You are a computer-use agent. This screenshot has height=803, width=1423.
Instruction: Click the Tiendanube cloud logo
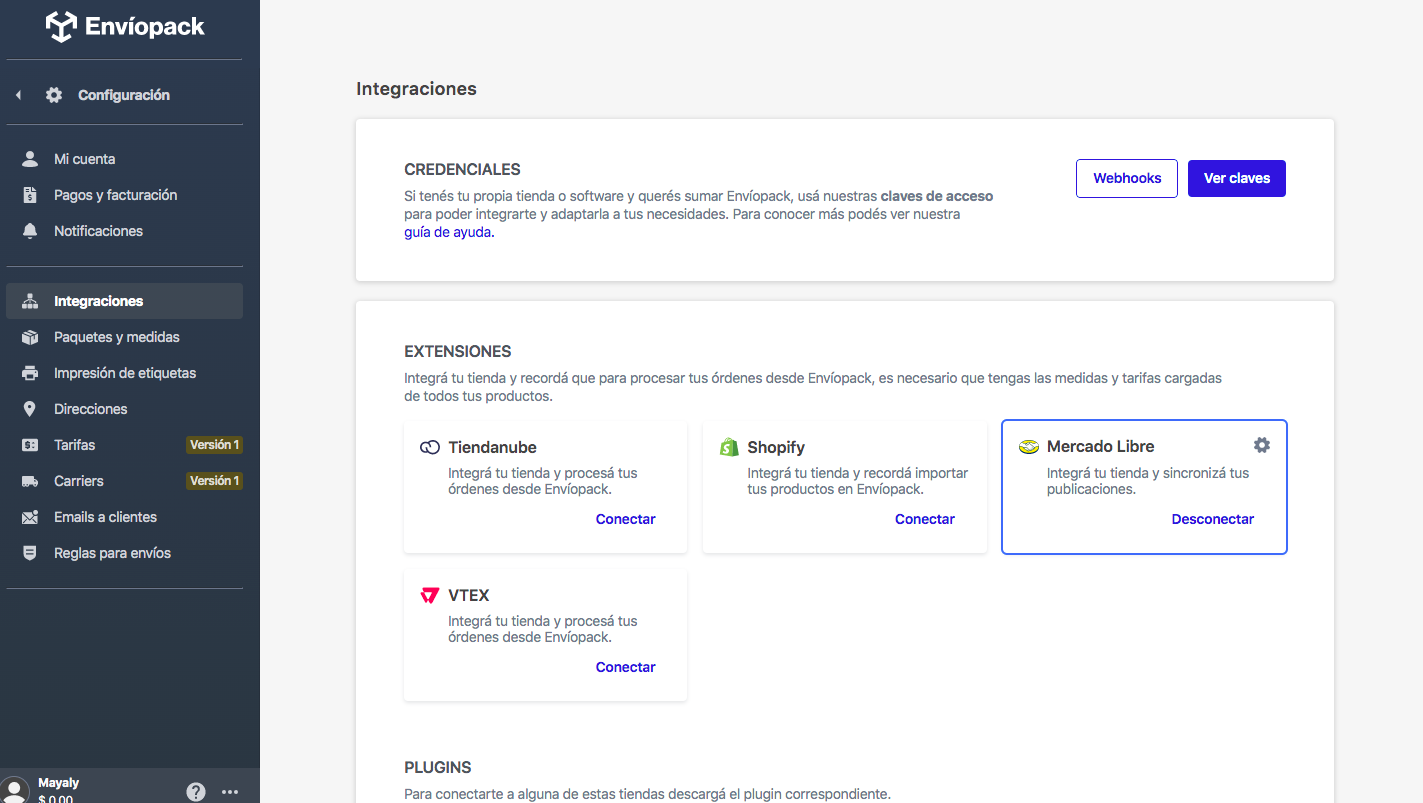[x=430, y=447]
